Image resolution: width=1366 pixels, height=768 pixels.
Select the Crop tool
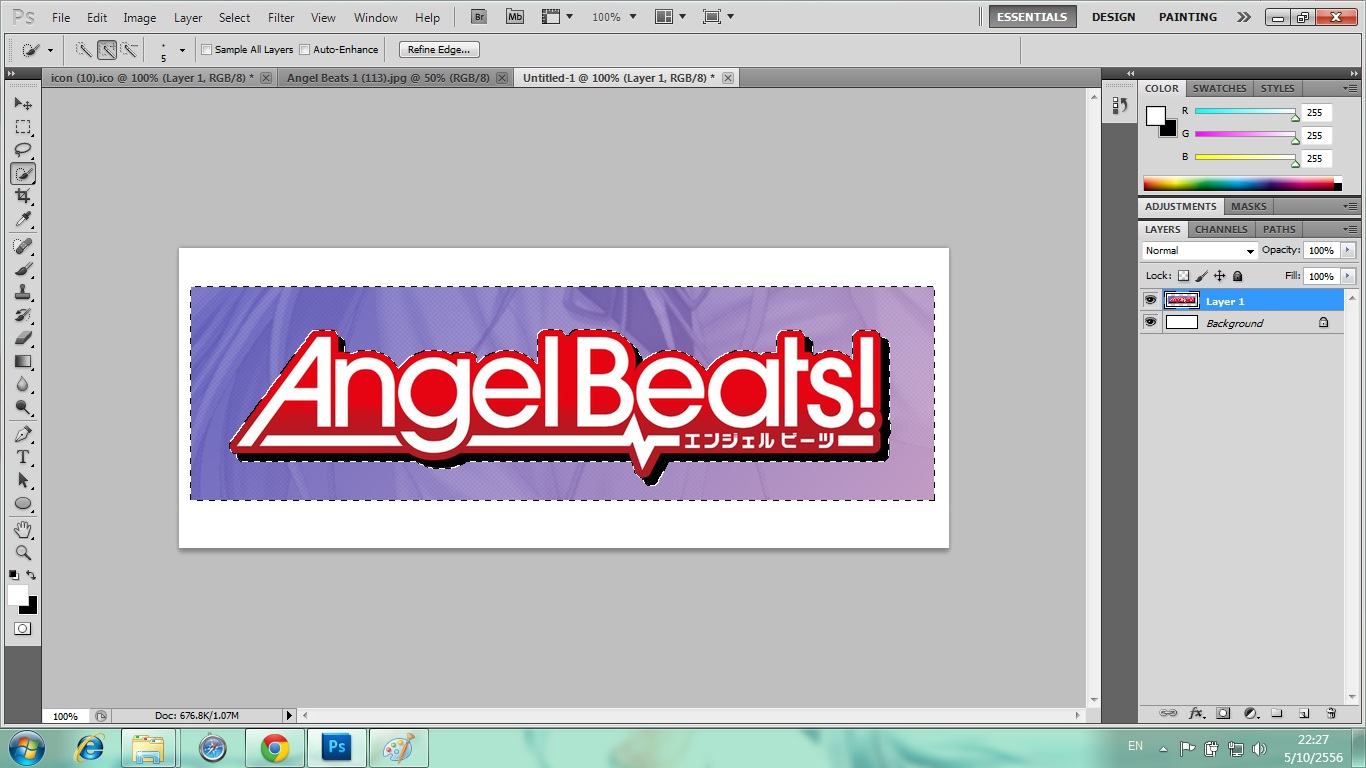(23, 196)
